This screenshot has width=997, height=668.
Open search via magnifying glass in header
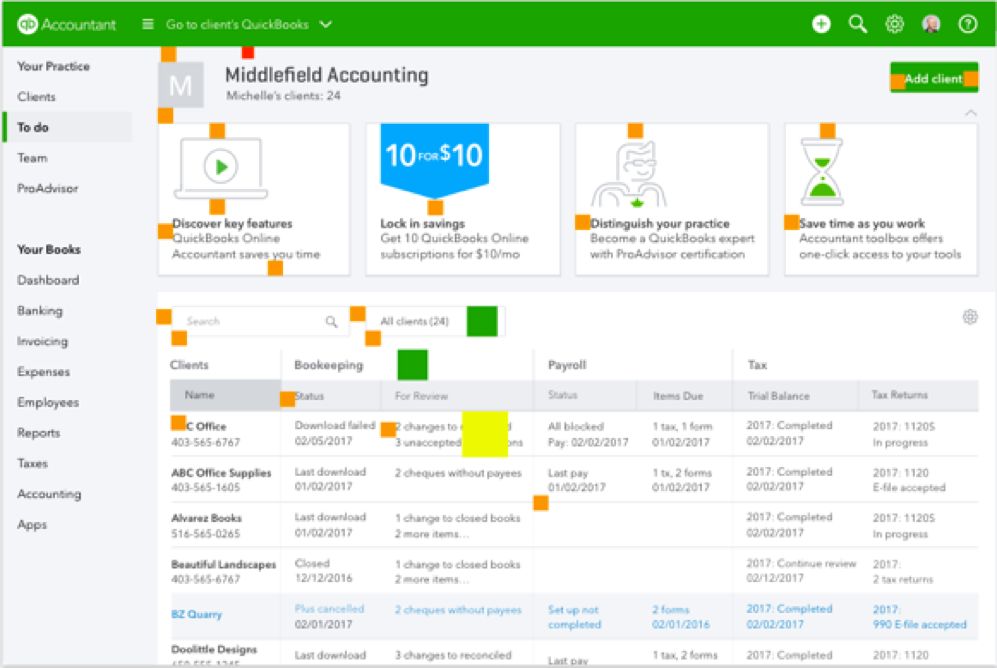[x=857, y=24]
